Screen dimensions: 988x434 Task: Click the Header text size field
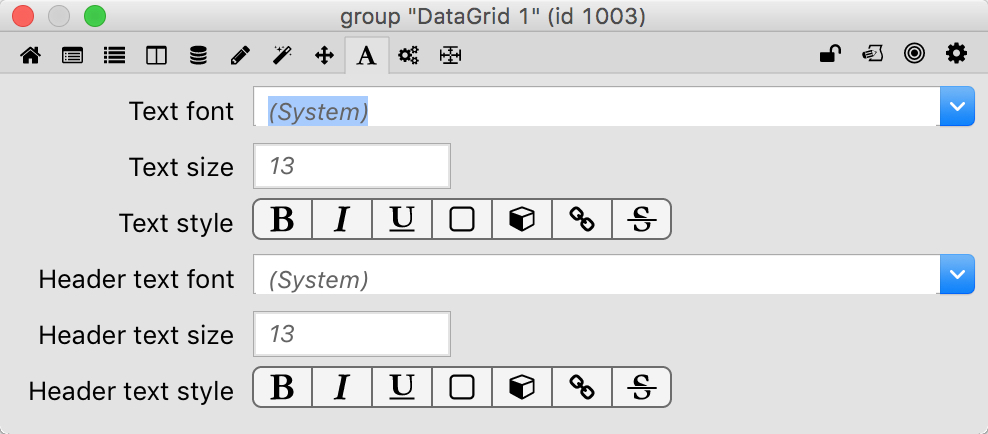[352, 334]
